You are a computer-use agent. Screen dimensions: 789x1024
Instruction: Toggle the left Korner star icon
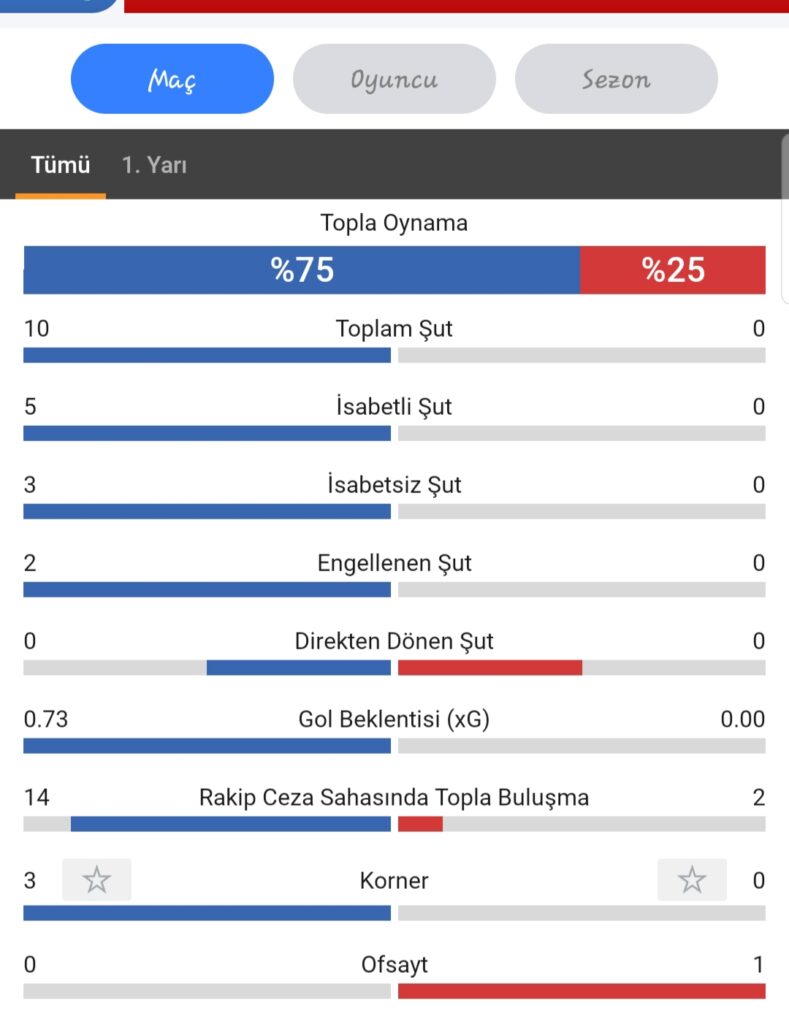(x=97, y=880)
